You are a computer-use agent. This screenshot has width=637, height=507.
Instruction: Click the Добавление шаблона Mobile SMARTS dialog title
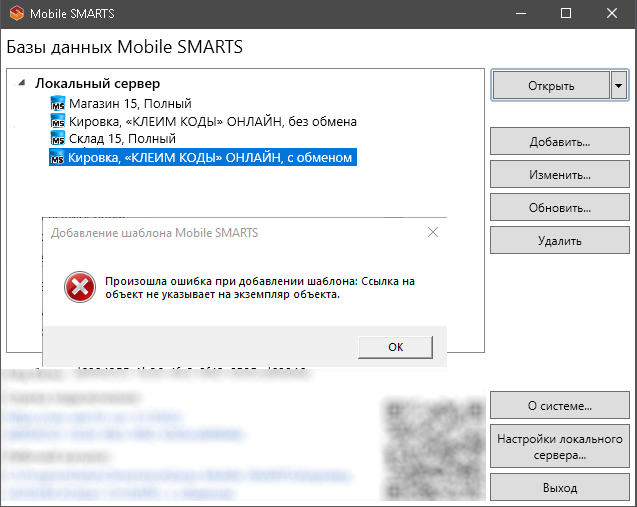click(154, 233)
